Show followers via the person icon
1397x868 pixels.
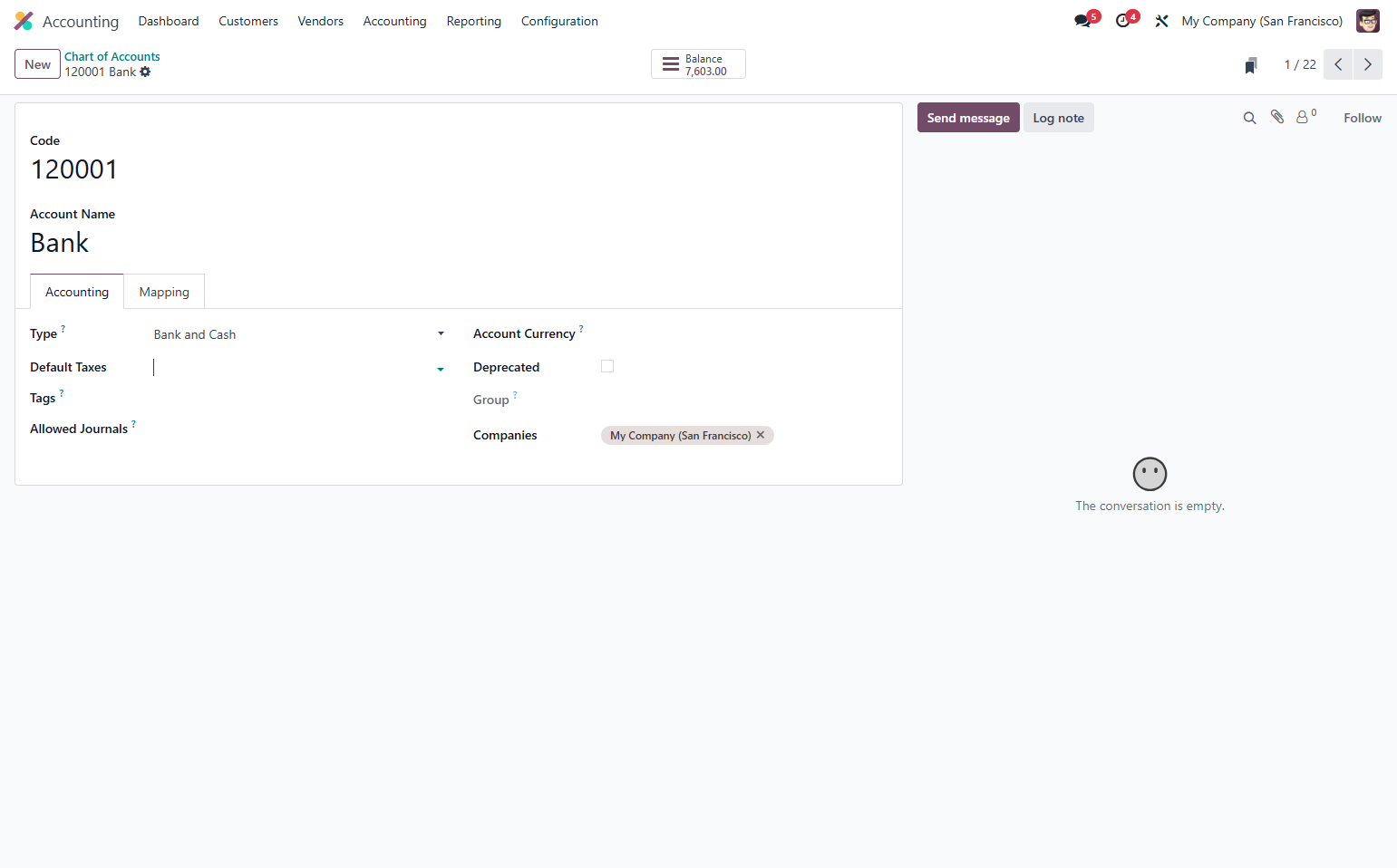point(1303,117)
